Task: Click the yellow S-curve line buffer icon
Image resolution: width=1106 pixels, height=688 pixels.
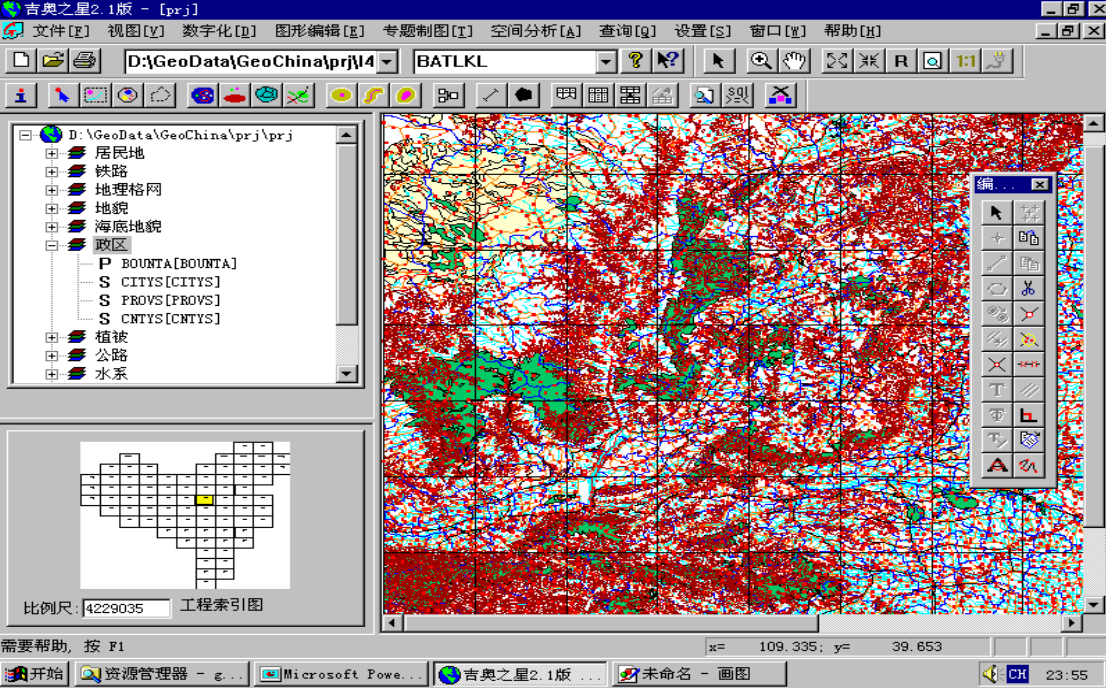Action: [x=374, y=95]
